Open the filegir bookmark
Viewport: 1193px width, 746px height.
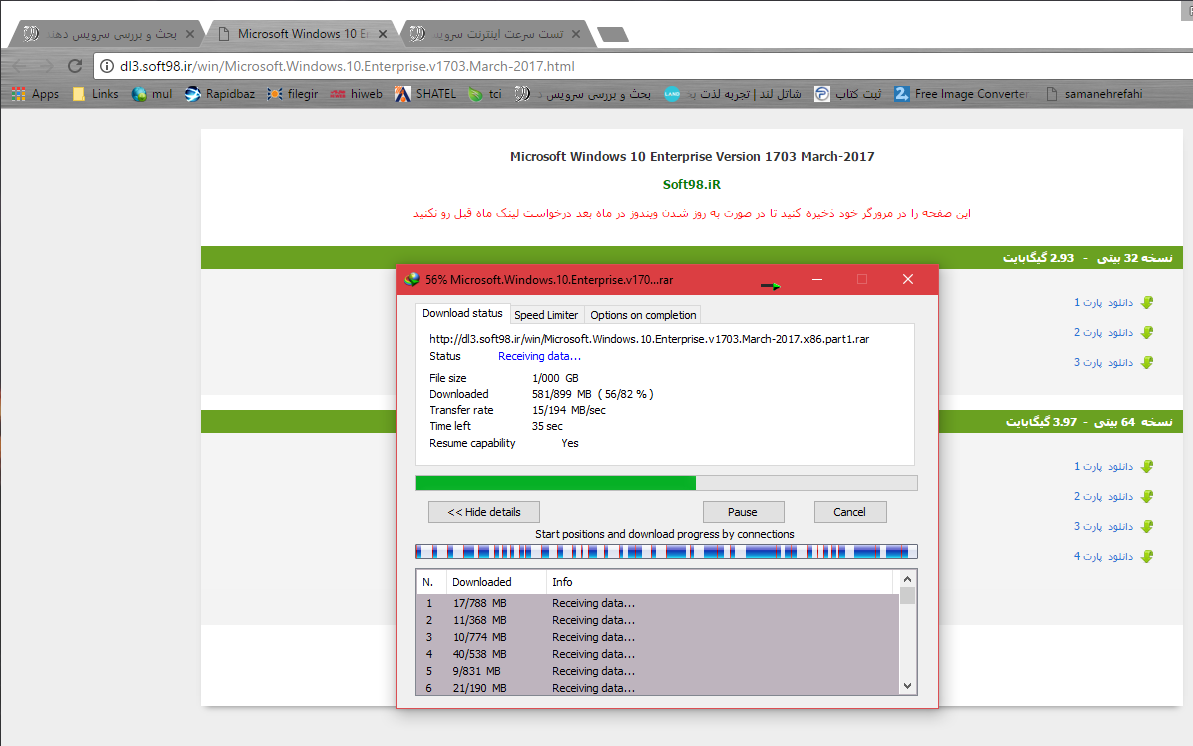pos(293,94)
